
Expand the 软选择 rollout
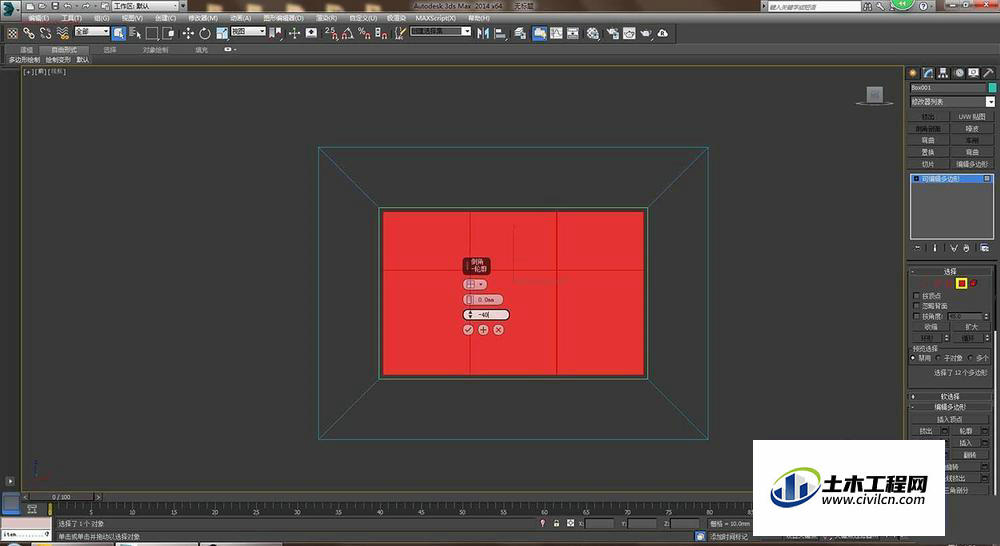[950, 397]
